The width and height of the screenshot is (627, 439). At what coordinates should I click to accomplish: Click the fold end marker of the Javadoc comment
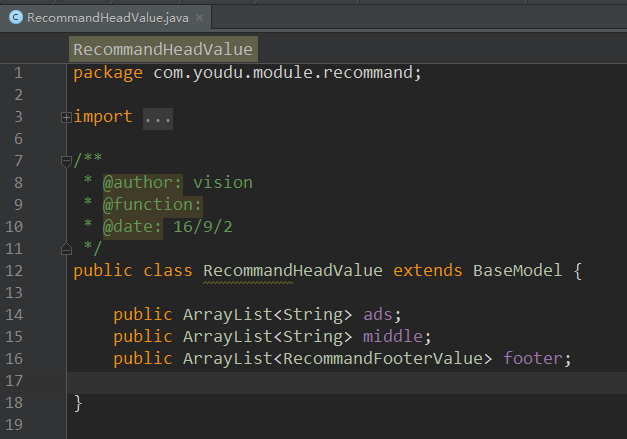tap(66, 248)
